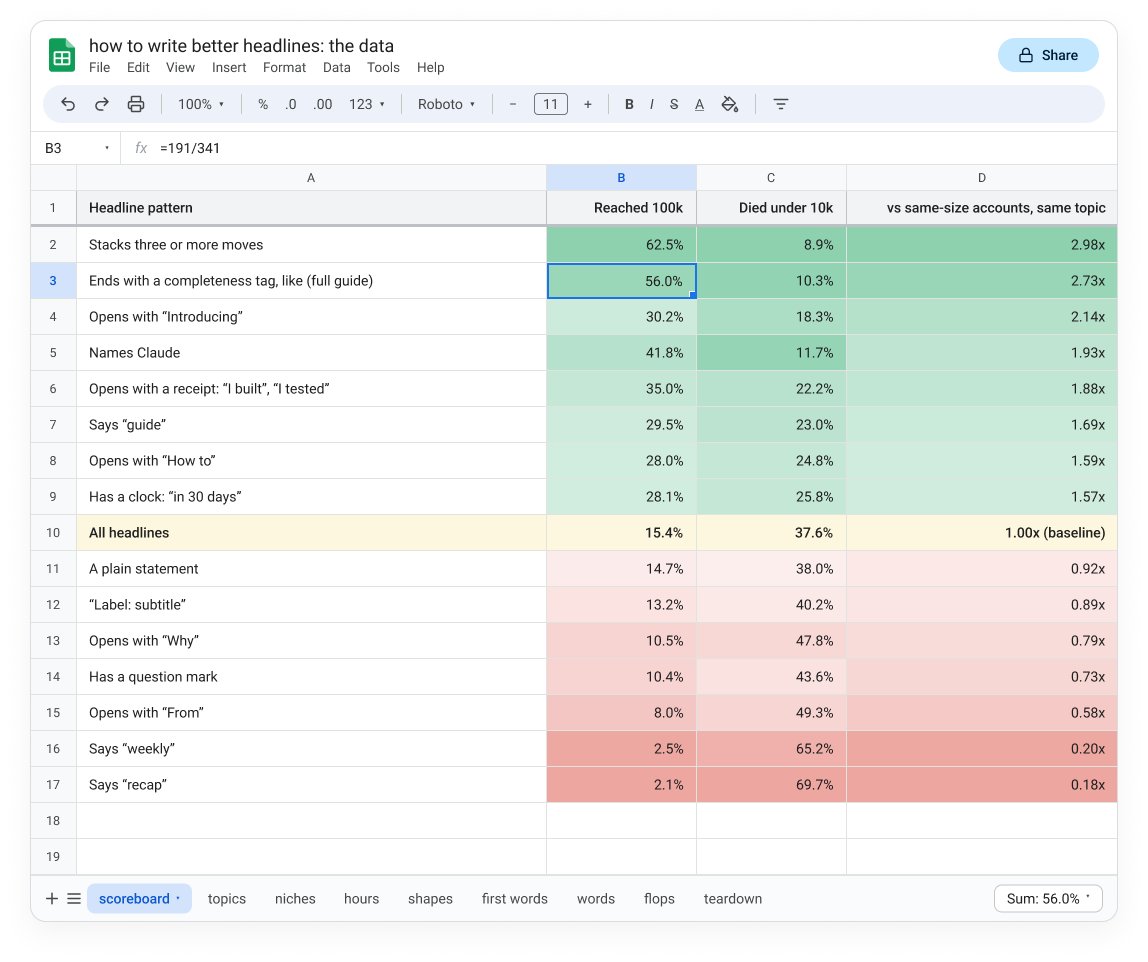Viewport: 1148px width, 962px height.
Task: Open the text color picker
Action: click(699, 104)
